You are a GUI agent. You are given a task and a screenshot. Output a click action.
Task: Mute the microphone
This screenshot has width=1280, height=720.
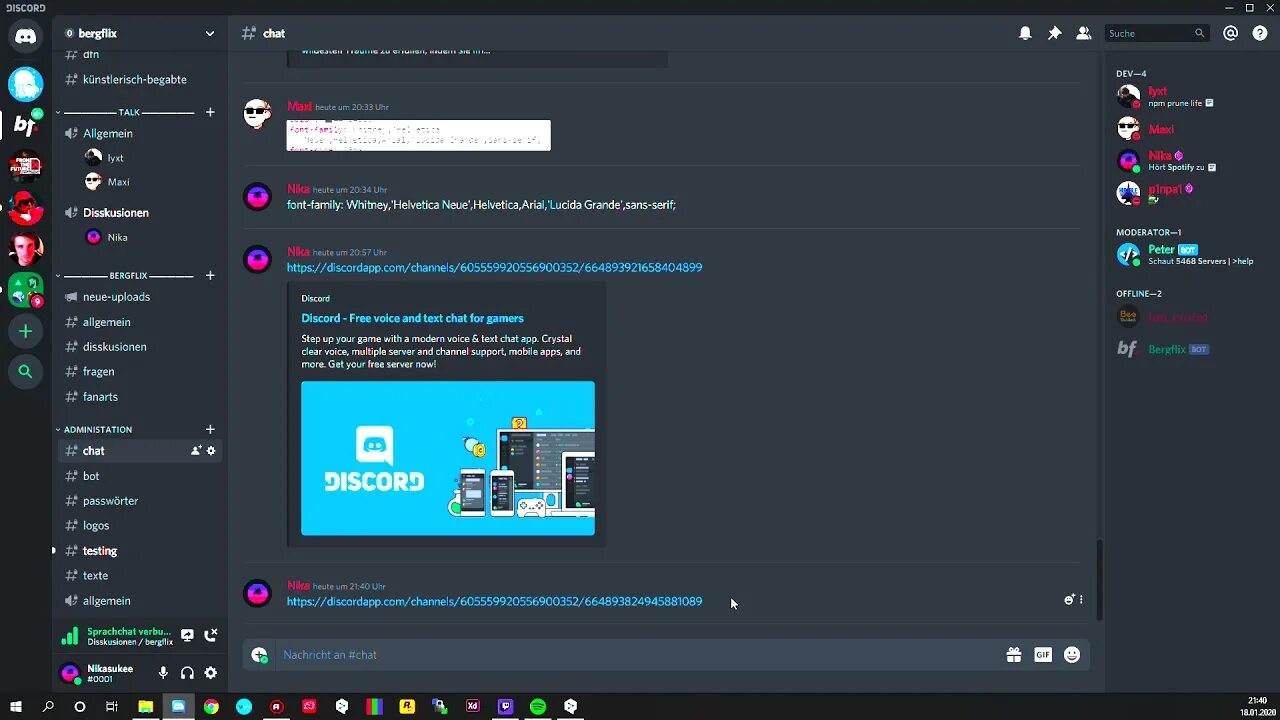pos(163,673)
